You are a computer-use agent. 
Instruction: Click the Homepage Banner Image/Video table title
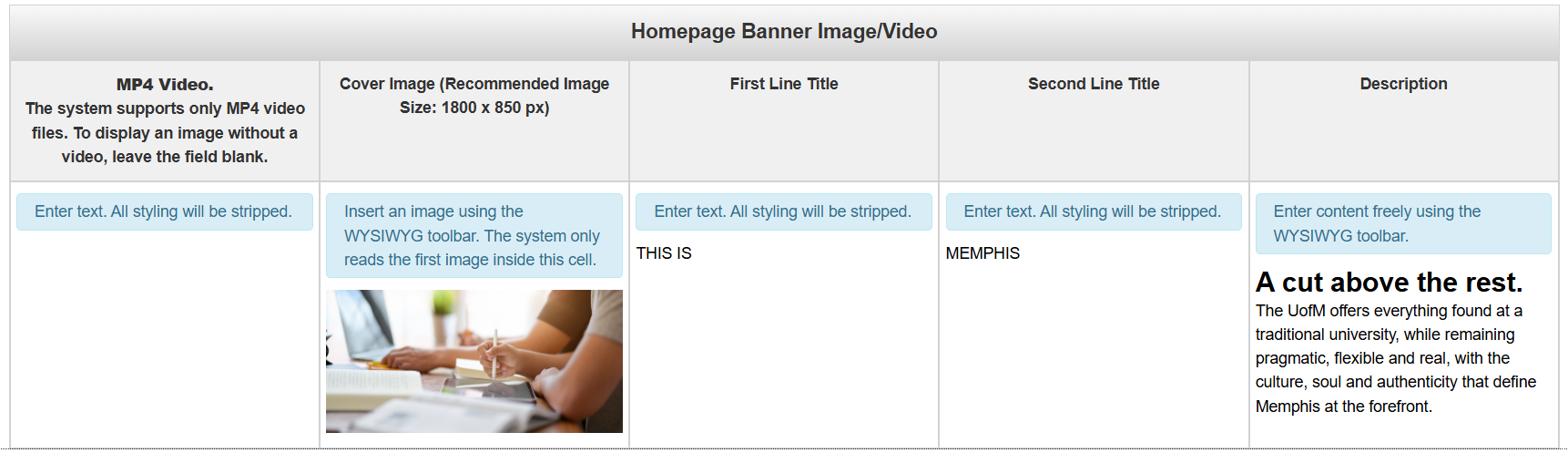click(x=784, y=32)
